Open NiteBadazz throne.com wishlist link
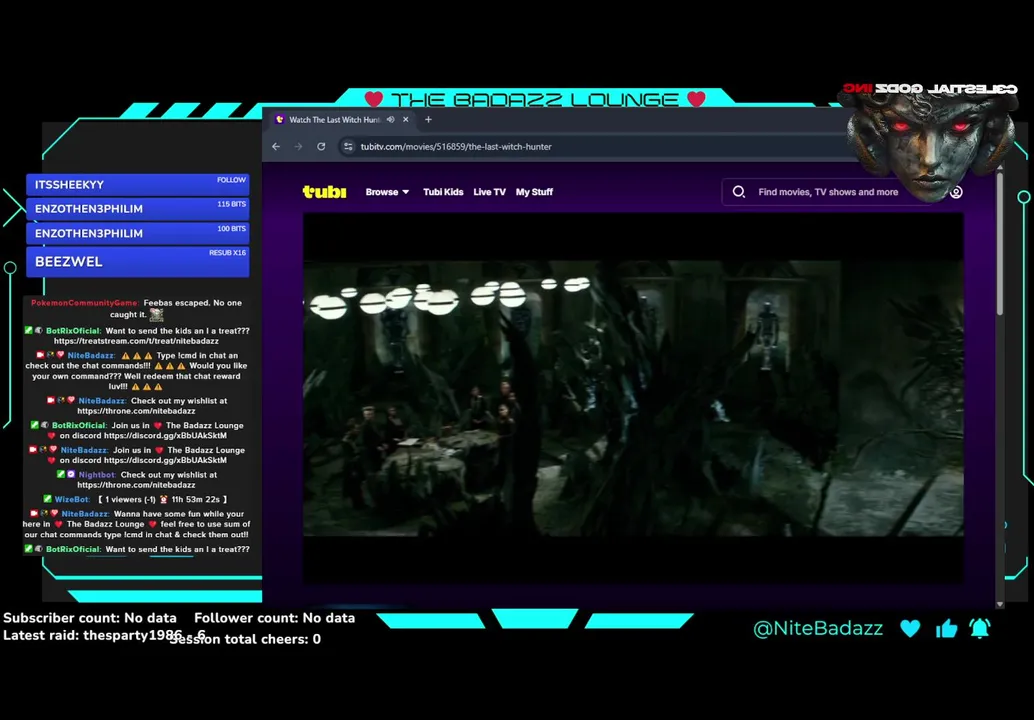This screenshot has height=720, width=1034. click(136, 411)
